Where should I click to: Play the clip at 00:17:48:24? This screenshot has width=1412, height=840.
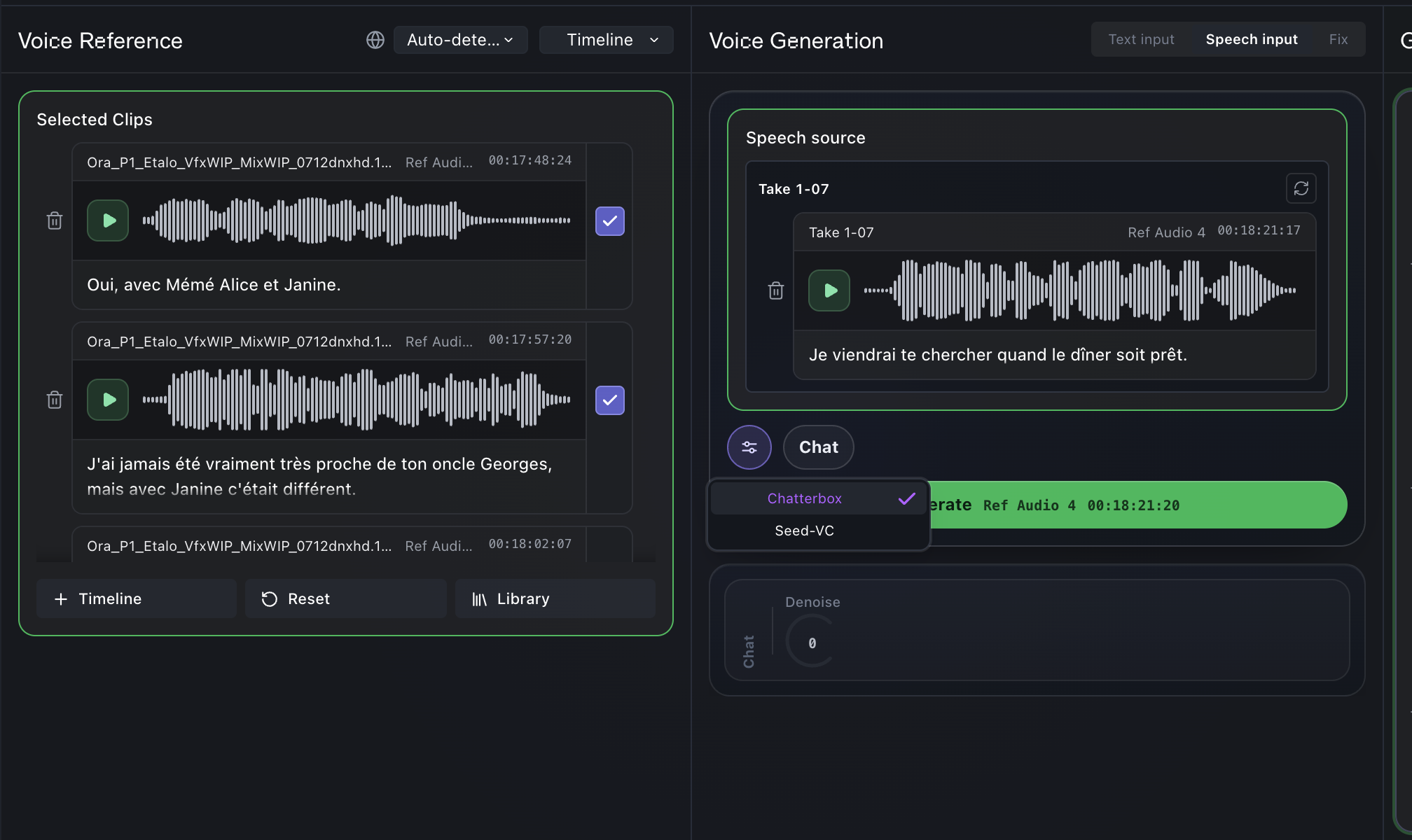tap(108, 220)
